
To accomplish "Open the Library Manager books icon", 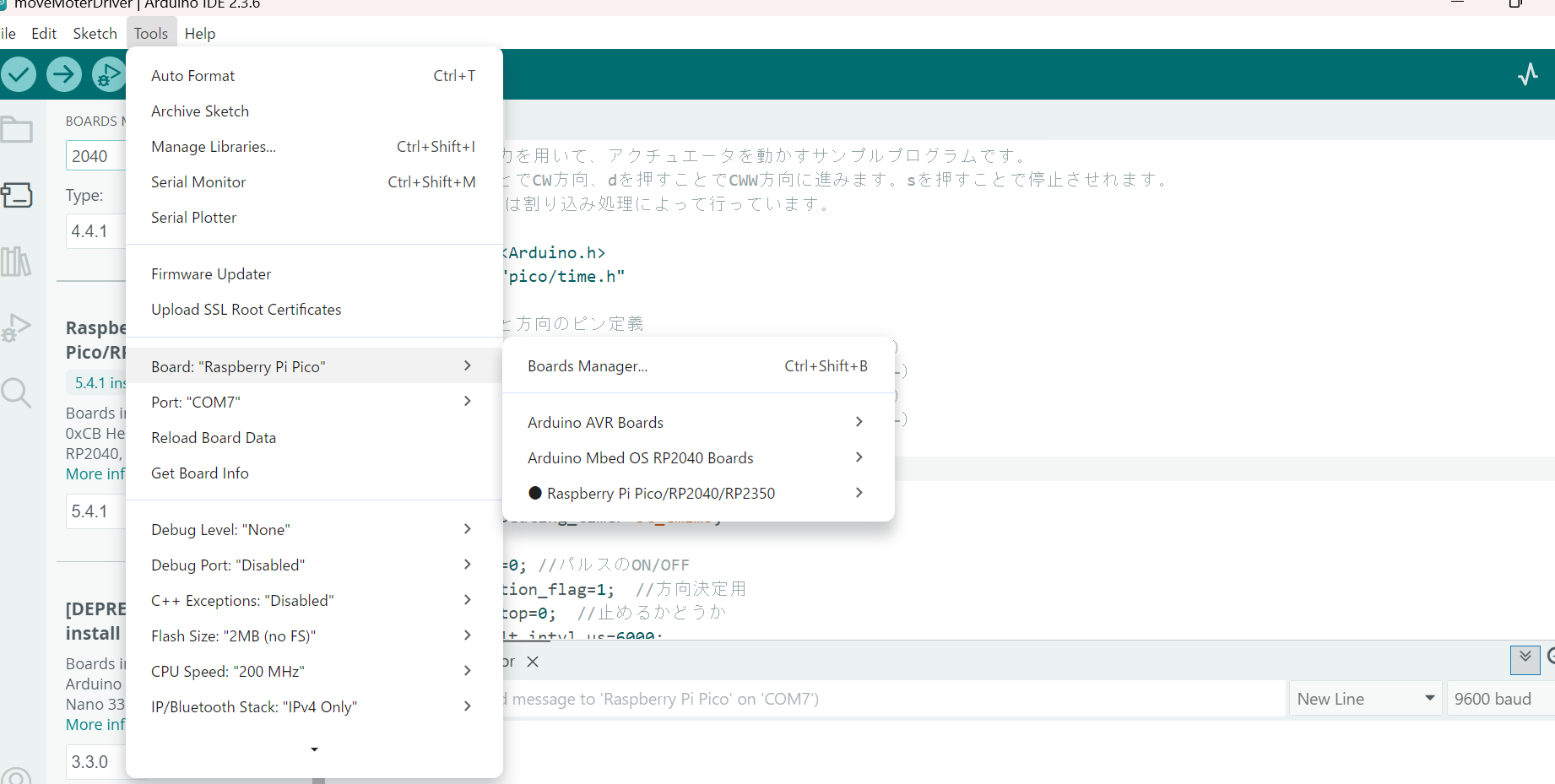I will click(17, 262).
